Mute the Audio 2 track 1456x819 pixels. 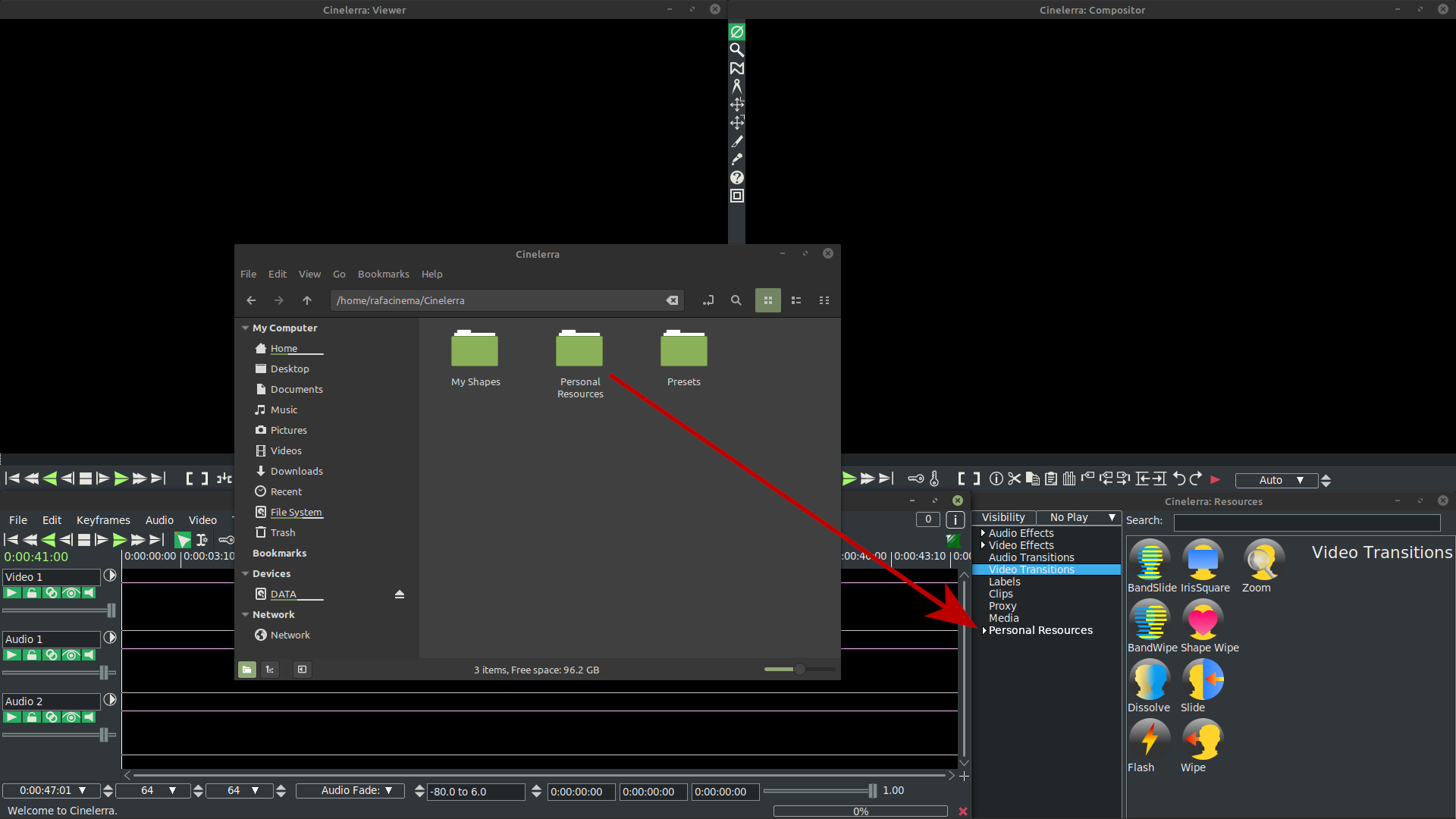point(89,717)
